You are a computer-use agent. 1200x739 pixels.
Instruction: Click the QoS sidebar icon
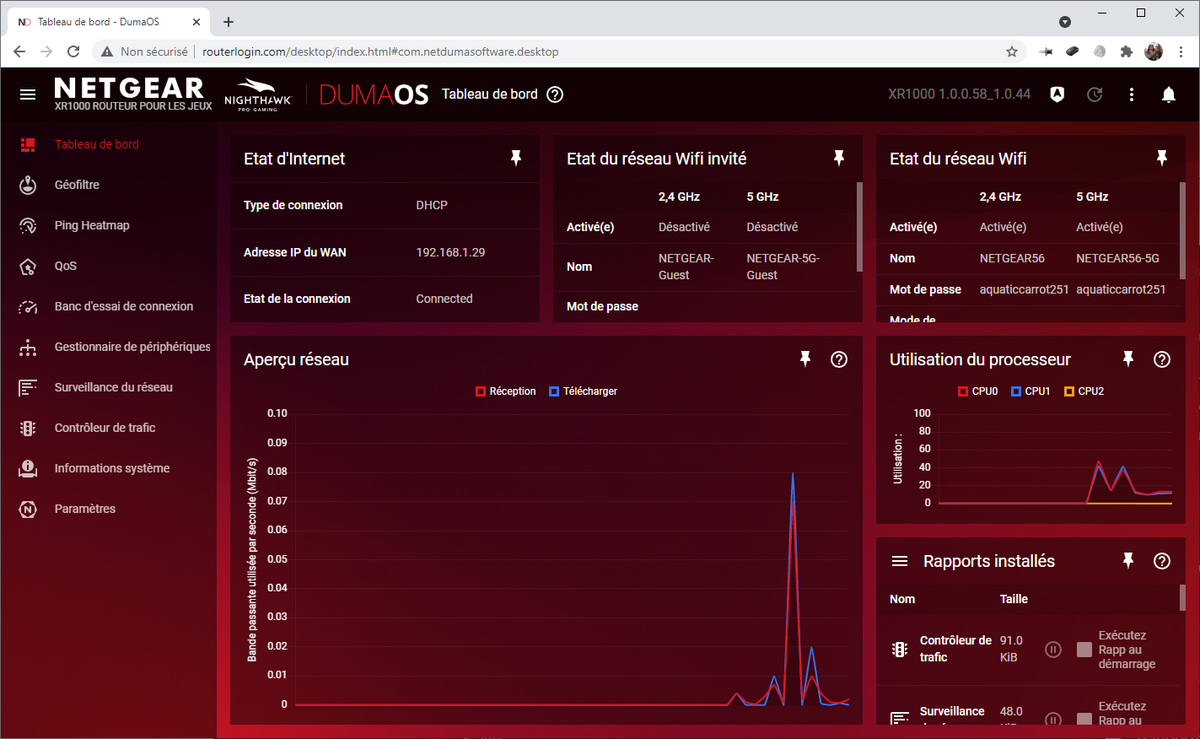(x=28, y=266)
